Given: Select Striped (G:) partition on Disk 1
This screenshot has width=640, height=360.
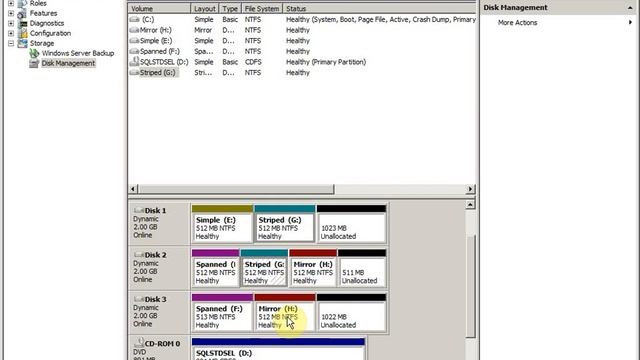Looking at the screenshot, I should point(284,224).
